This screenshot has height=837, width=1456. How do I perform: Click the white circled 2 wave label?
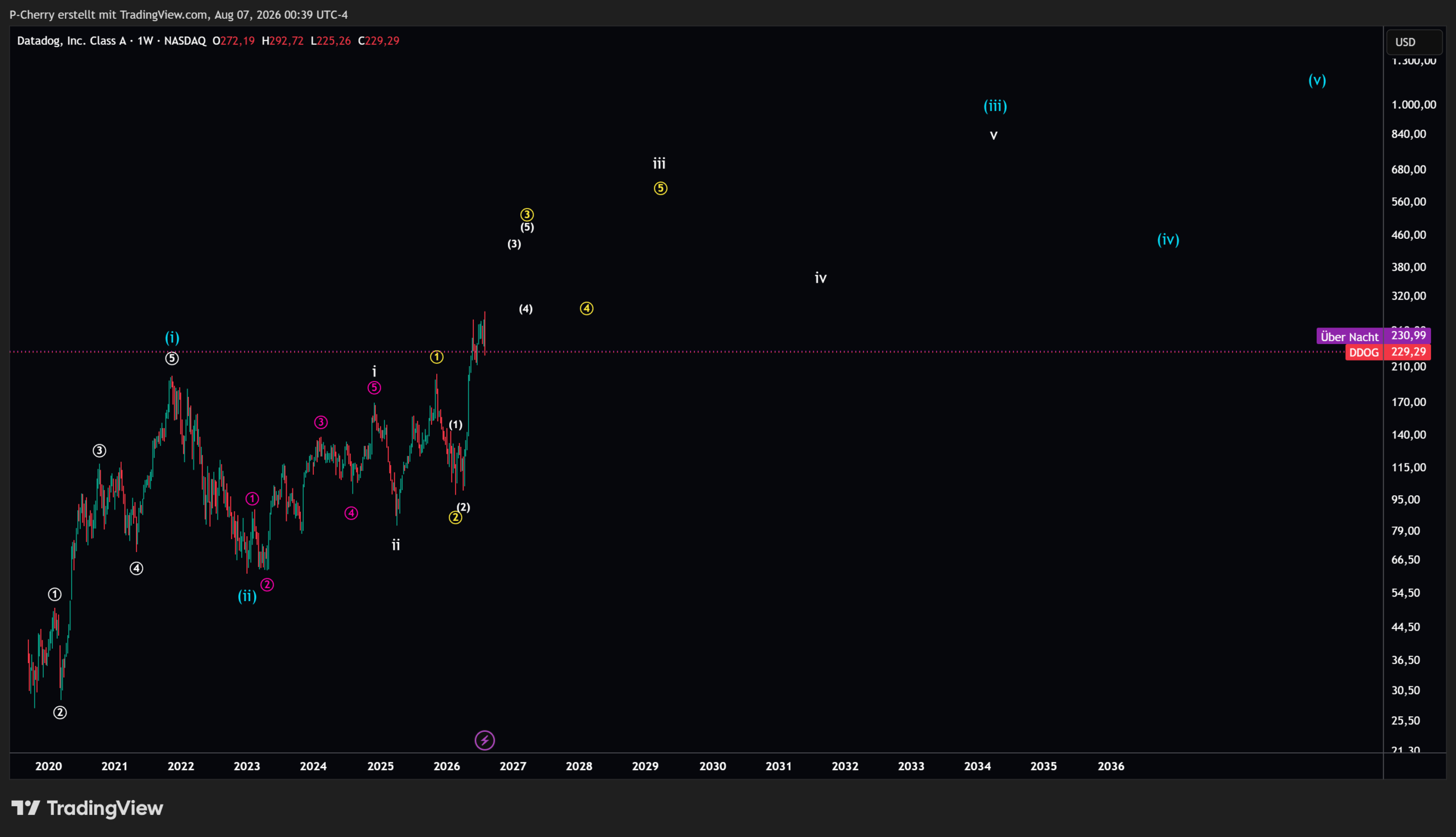coord(60,713)
